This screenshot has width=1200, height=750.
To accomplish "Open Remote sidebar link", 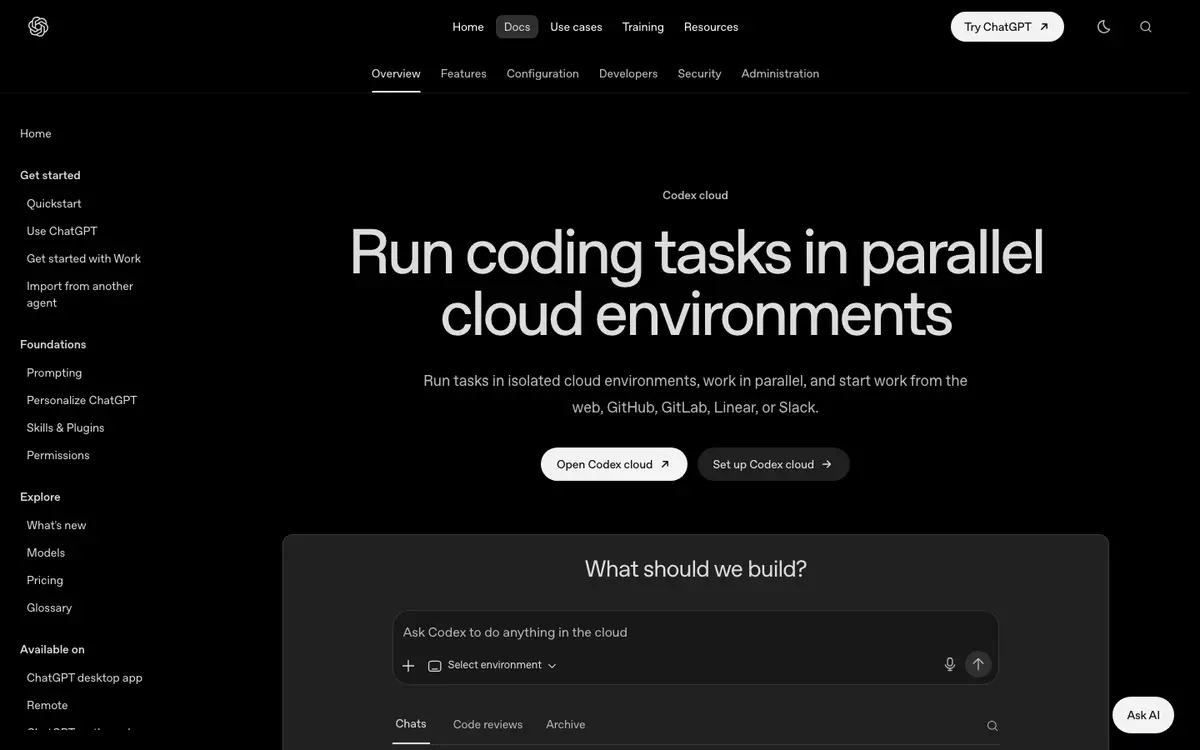I will 47,706.
